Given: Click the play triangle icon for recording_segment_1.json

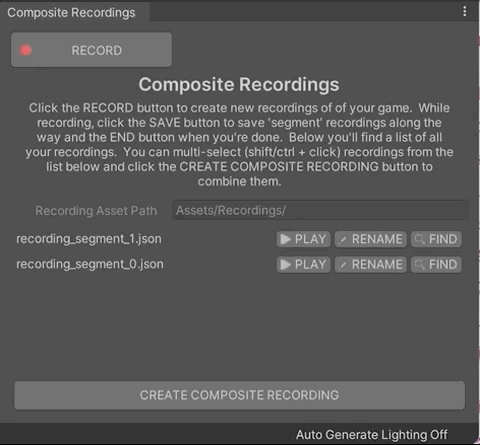Looking at the screenshot, I should pyautogui.click(x=285, y=239).
